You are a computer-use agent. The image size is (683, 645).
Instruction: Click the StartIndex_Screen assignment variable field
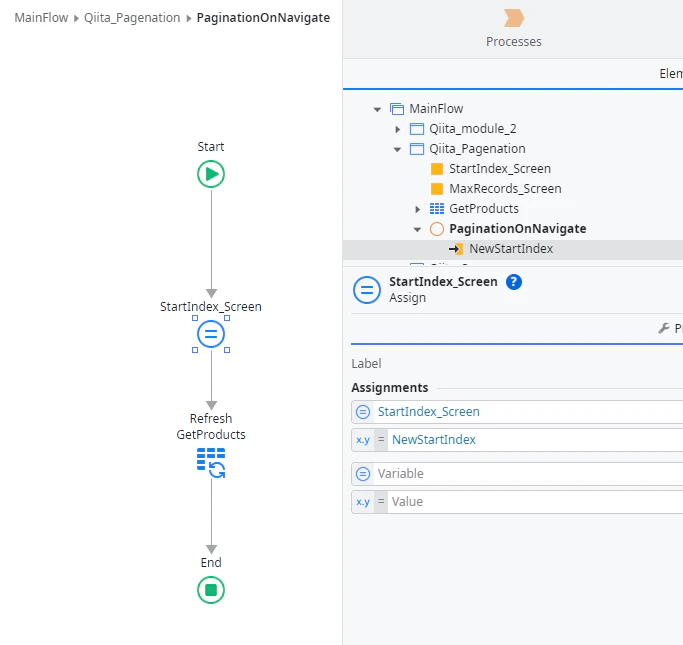coord(517,412)
